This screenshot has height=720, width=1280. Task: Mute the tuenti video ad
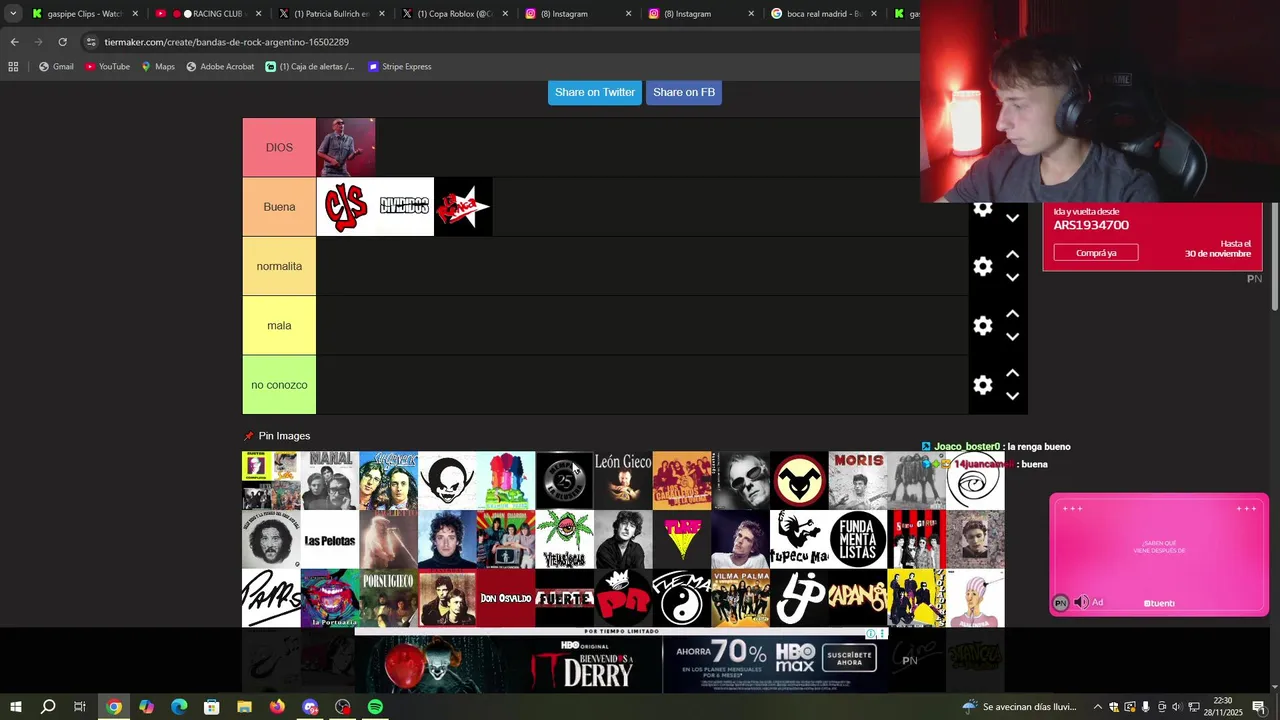pos(1080,602)
